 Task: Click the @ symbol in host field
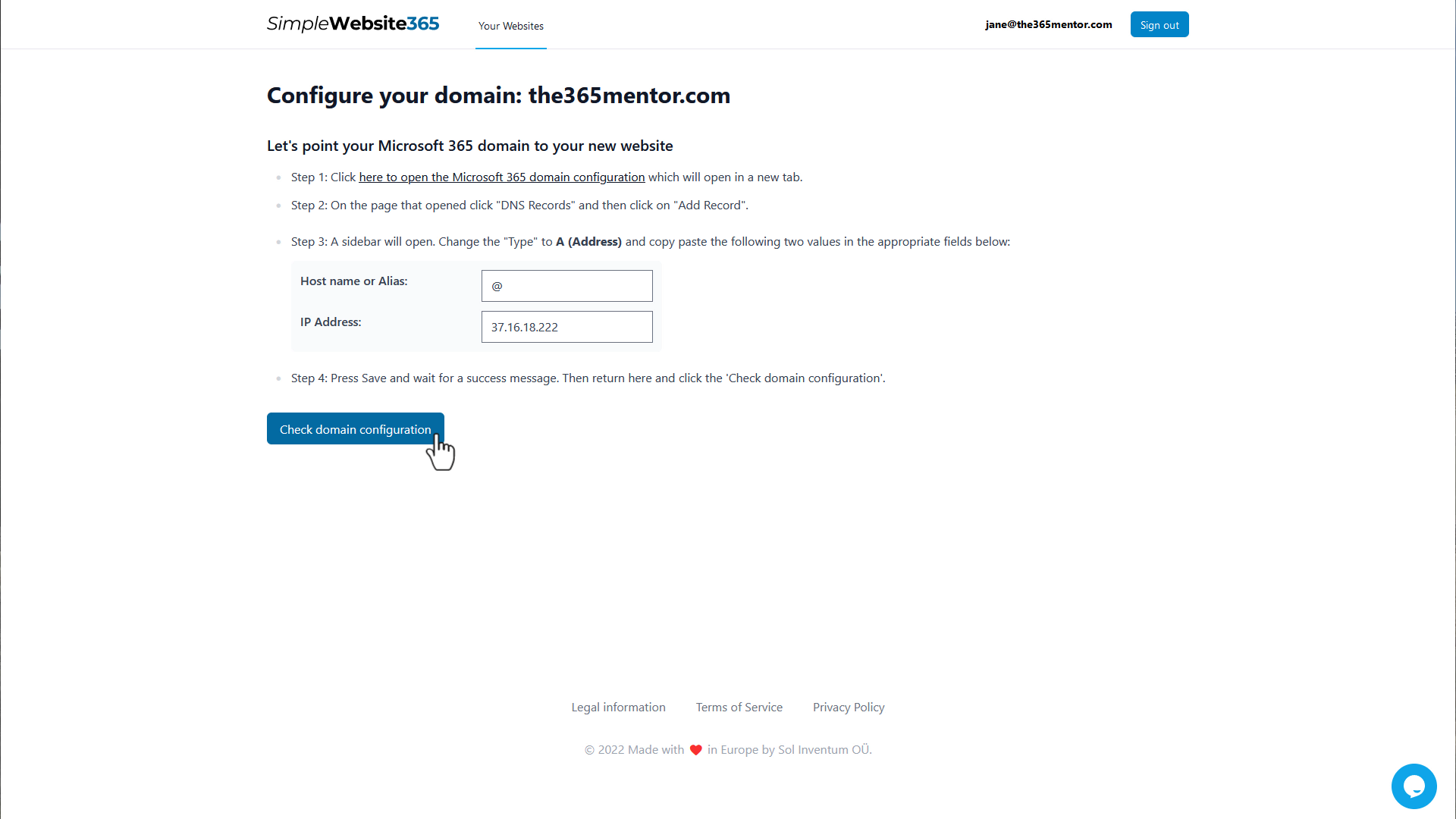click(497, 285)
